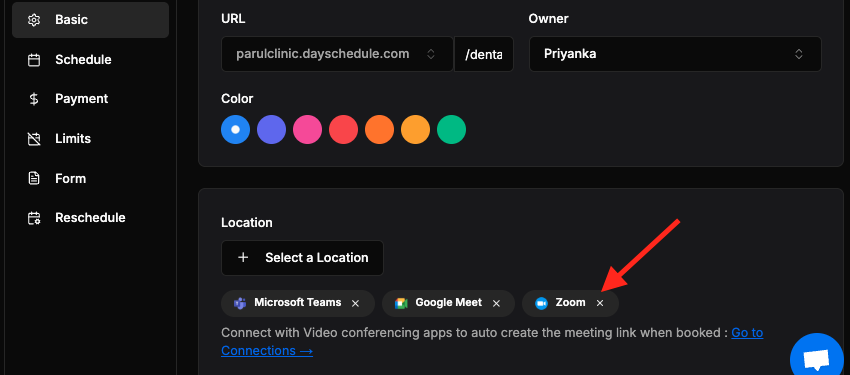Follow the Go to Connections link
This screenshot has height=375, width=850.
pos(492,341)
